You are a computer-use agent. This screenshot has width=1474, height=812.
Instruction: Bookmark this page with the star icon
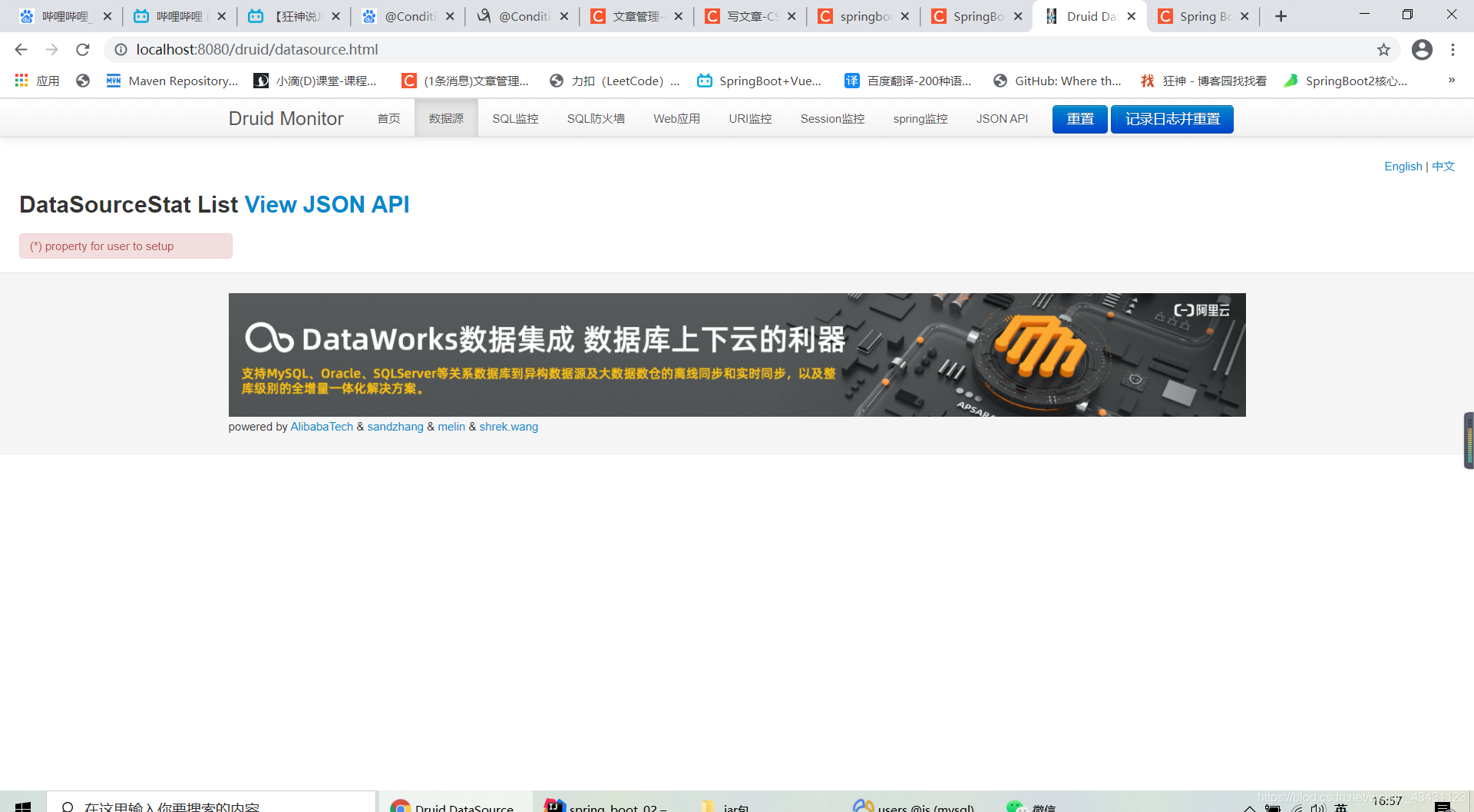[x=1383, y=50]
